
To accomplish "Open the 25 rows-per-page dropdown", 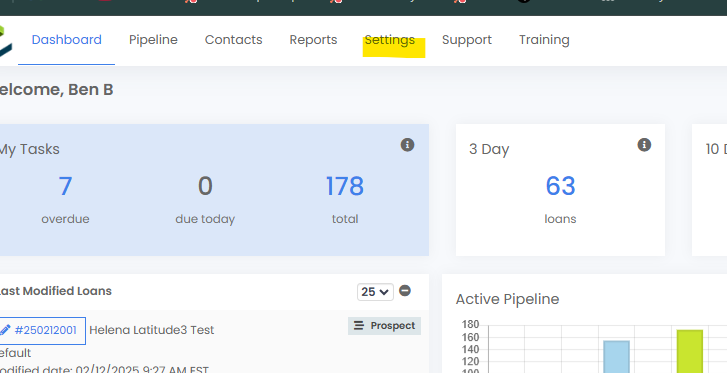I will (x=375, y=292).
